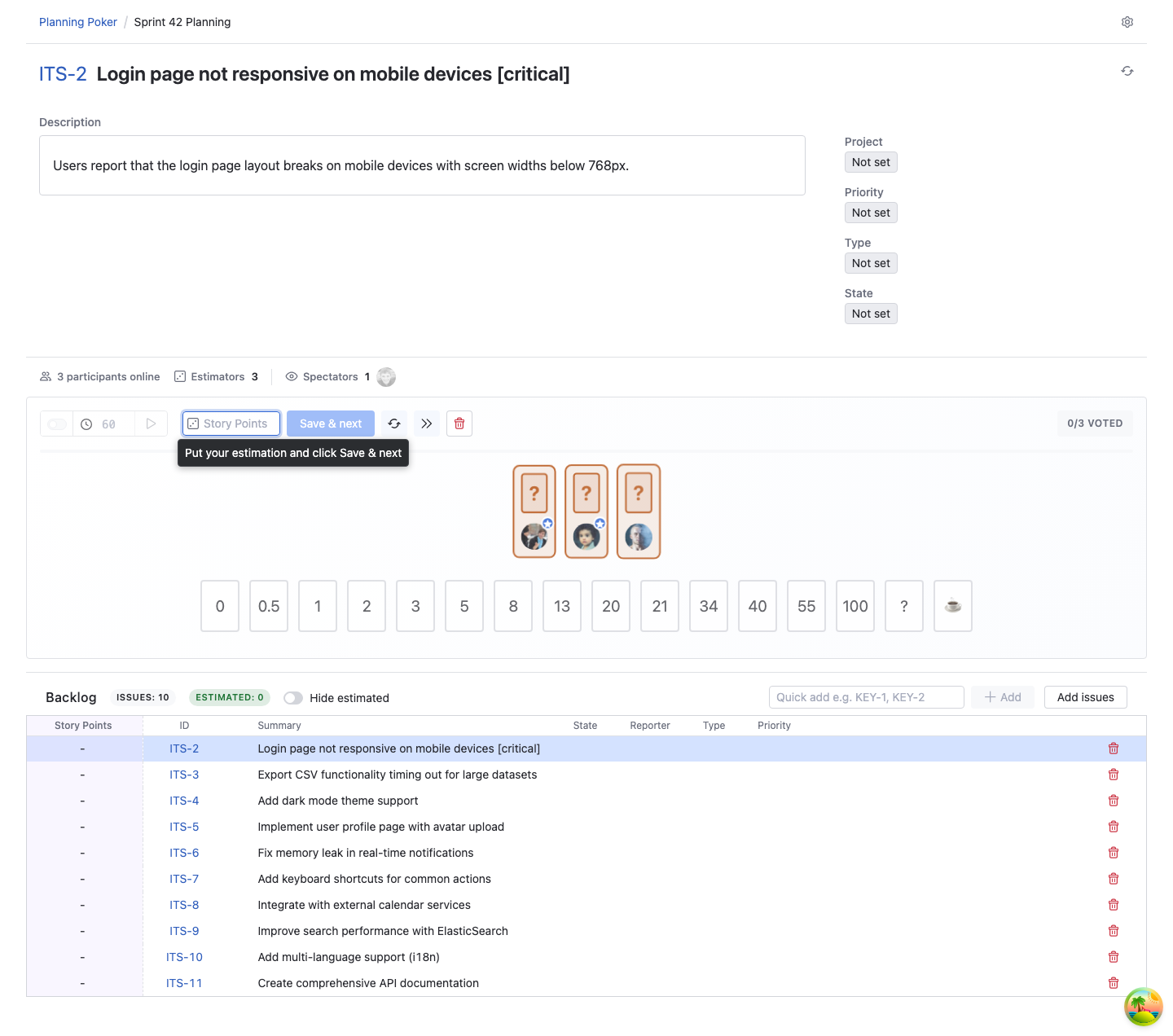Image resolution: width=1173 pixels, height=1036 pixels.
Task: Open the Add issues dialog
Action: coord(1086,697)
